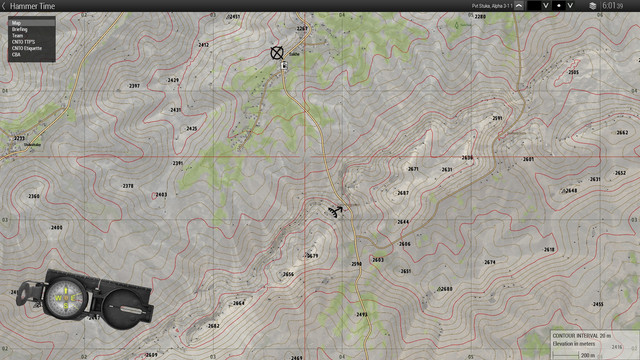This screenshot has width=640, height=360.
Task: Toggle map textures layers icon
Action: pyautogui.click(x=593, y=6)
